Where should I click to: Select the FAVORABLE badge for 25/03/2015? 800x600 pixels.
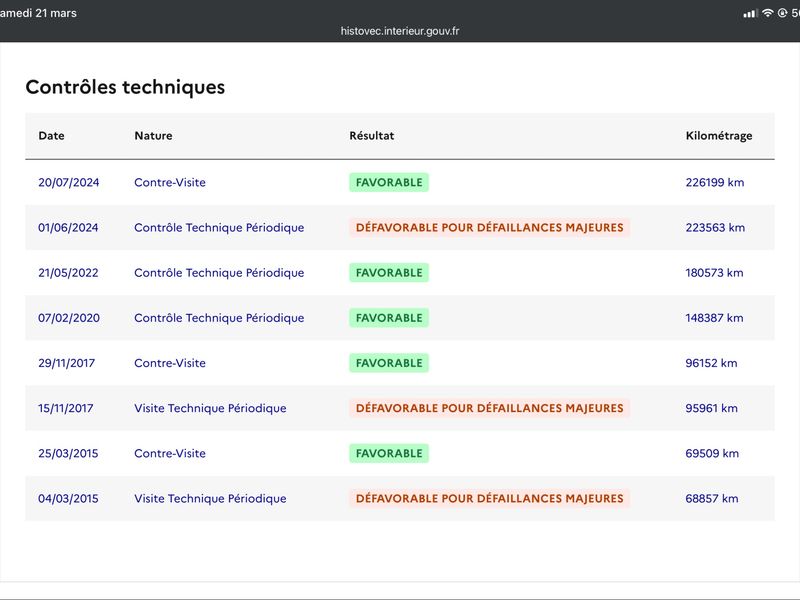tap(389, 453)
